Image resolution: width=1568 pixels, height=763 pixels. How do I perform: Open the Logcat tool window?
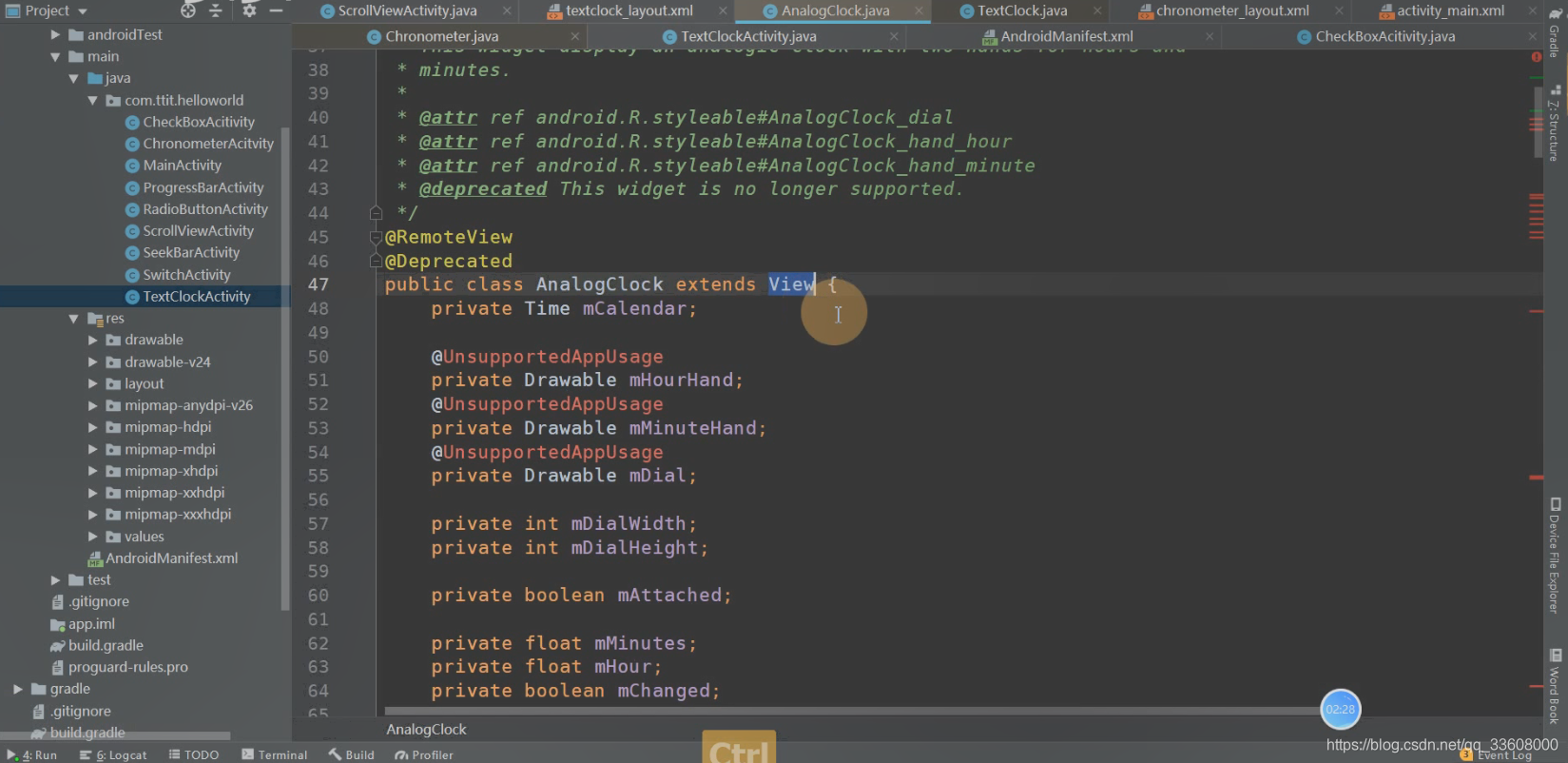point(113,754)
